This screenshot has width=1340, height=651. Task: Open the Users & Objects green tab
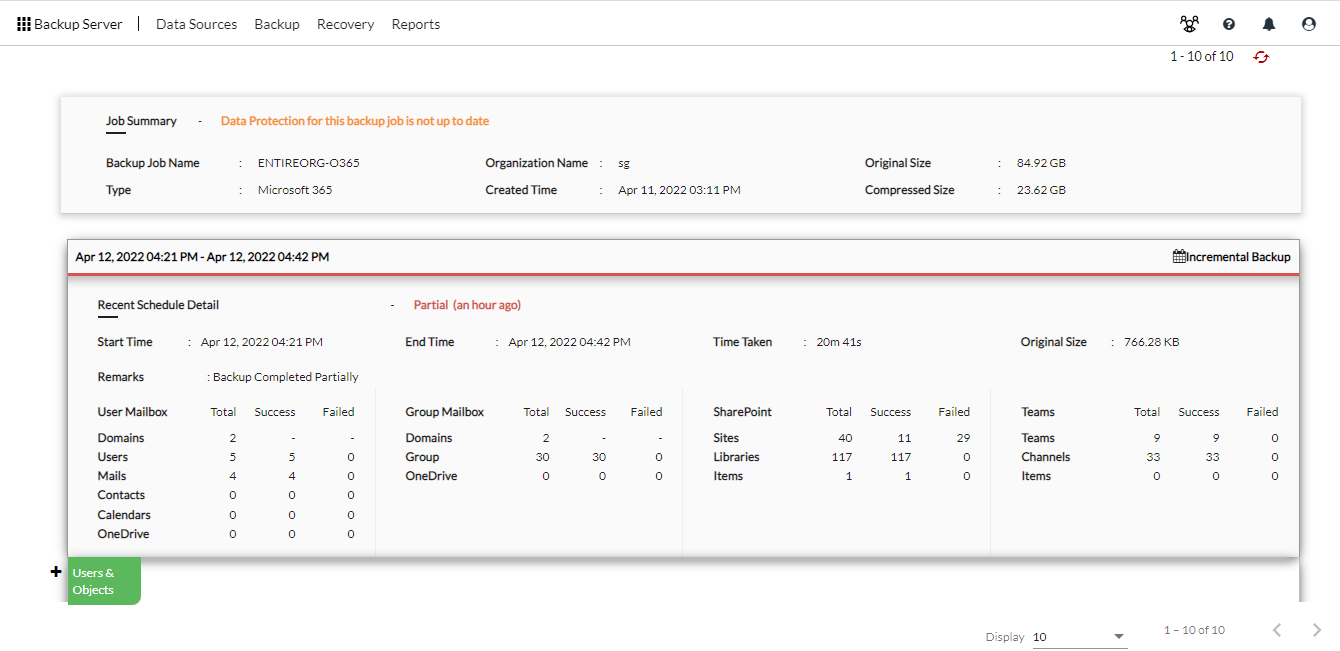104,581
